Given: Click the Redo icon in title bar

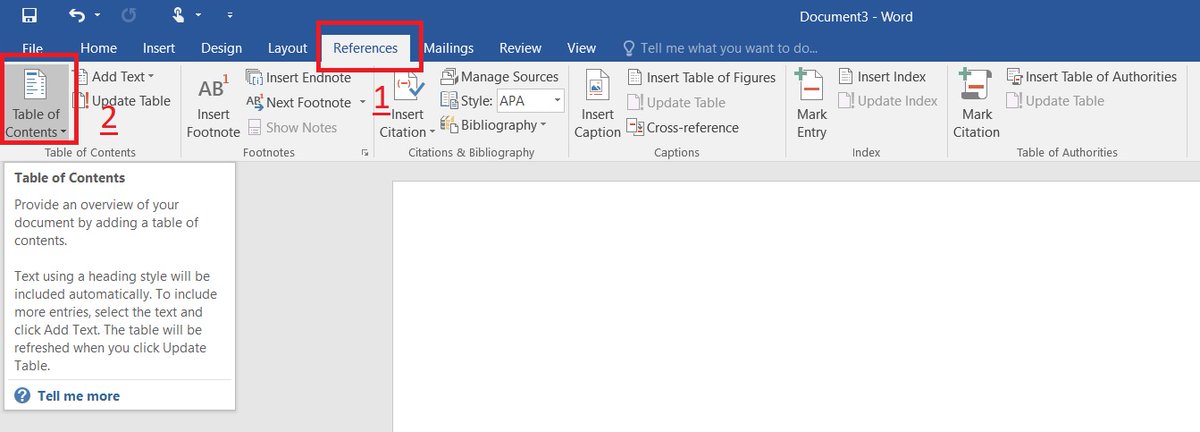Looking at the screenshot, I should click(x=127, y=16).
